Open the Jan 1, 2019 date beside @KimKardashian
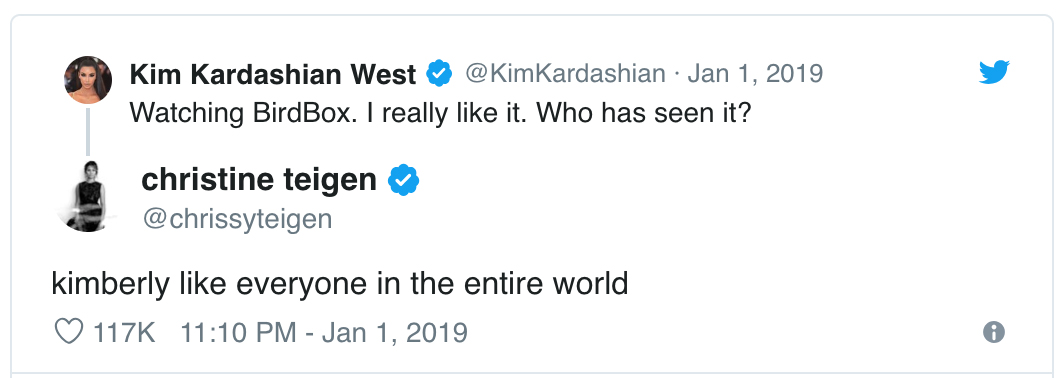Screen dimensions: 1060x378 pos(755,74)
